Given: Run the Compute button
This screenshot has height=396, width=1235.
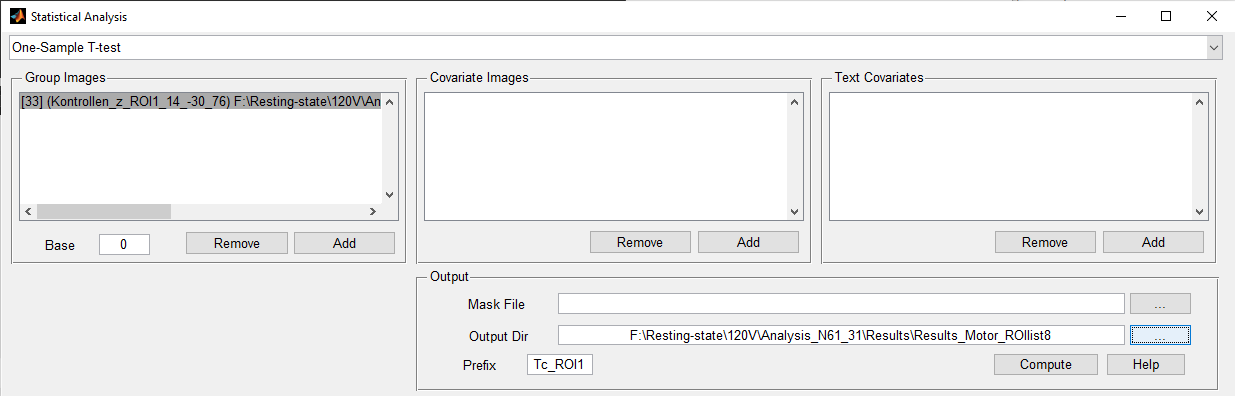Looking at the screenshot, I should (1045, 365).
